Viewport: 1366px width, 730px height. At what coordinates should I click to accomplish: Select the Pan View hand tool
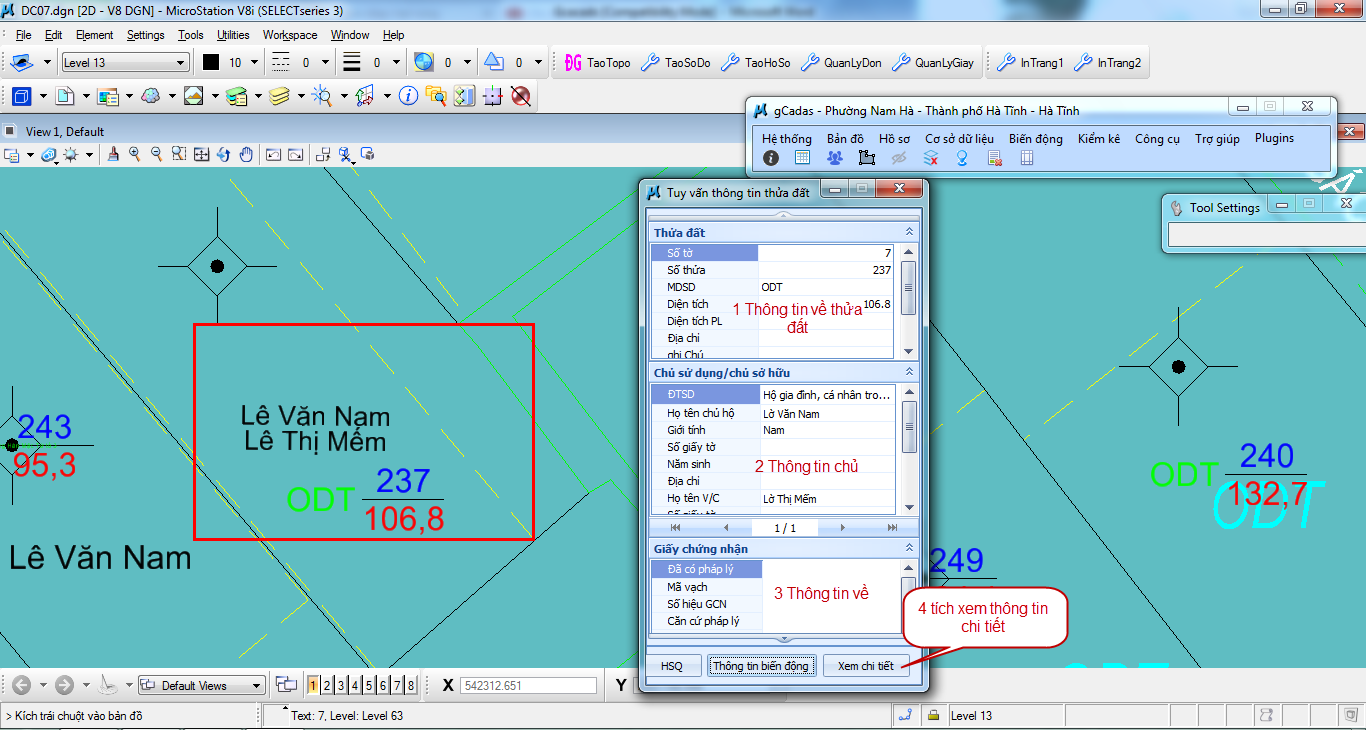pos(245,154)
